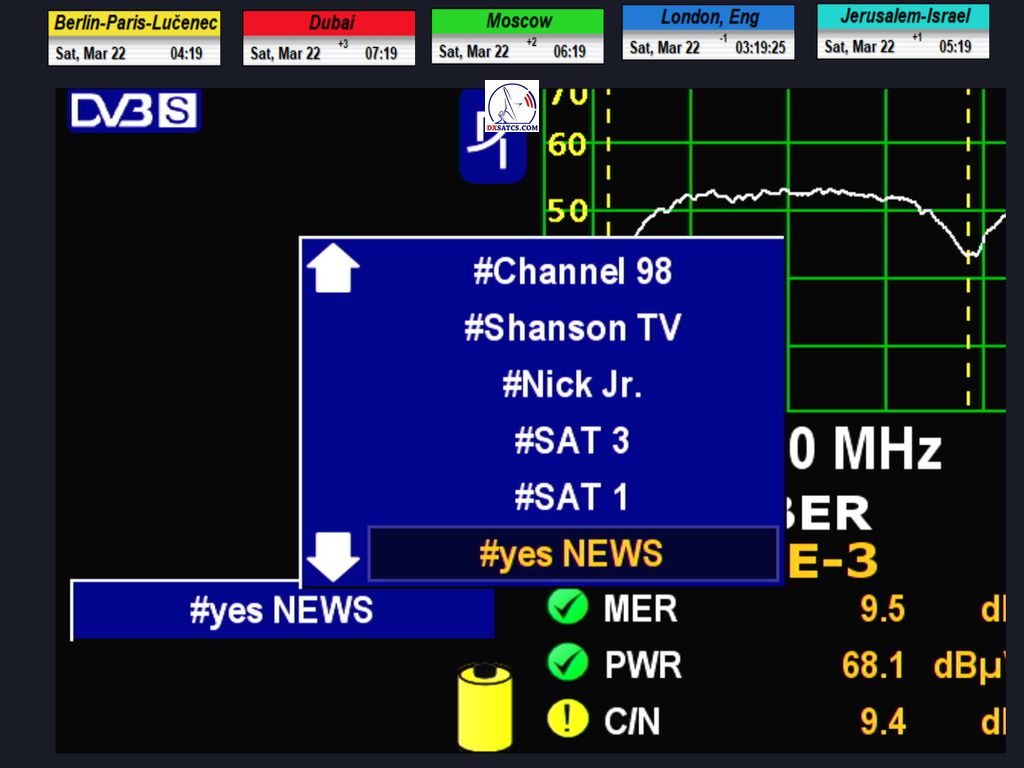Image resolution: width=1024 pixels, height=768 pixels.
Task: Click the red Dubai clock widget
Action: pos(329,38)
